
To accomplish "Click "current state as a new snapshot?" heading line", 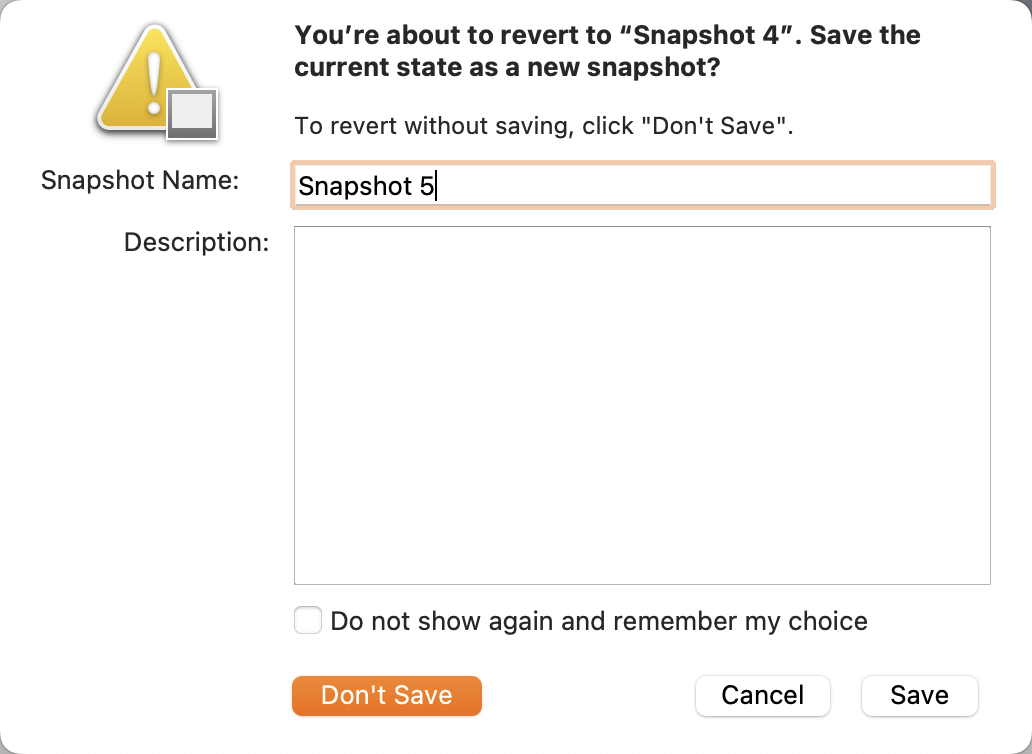I will tap(507, 69).
